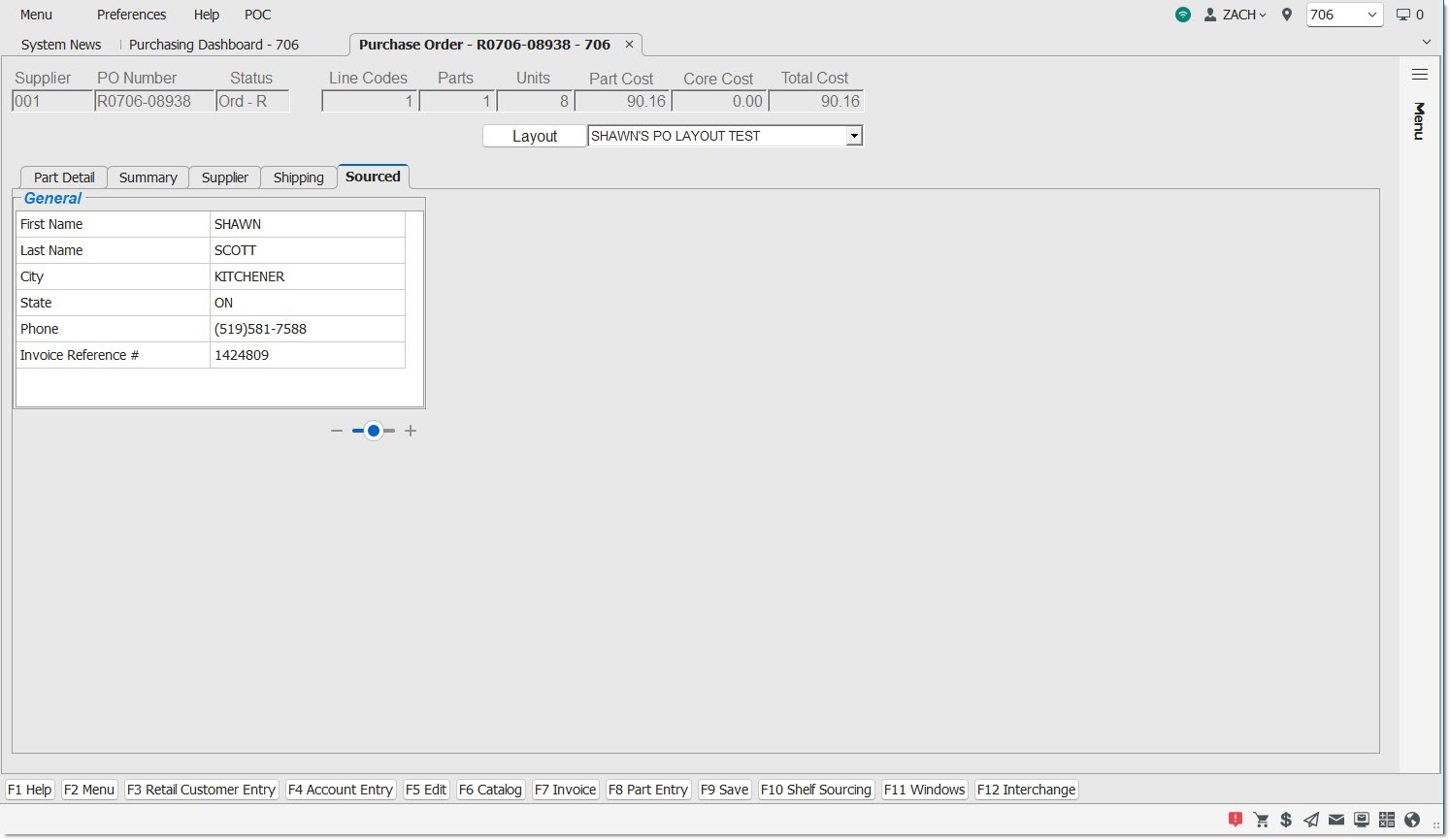
Task: Switch to the Part Detail tab
Action: pyautogui.click(x=64, y=178)
